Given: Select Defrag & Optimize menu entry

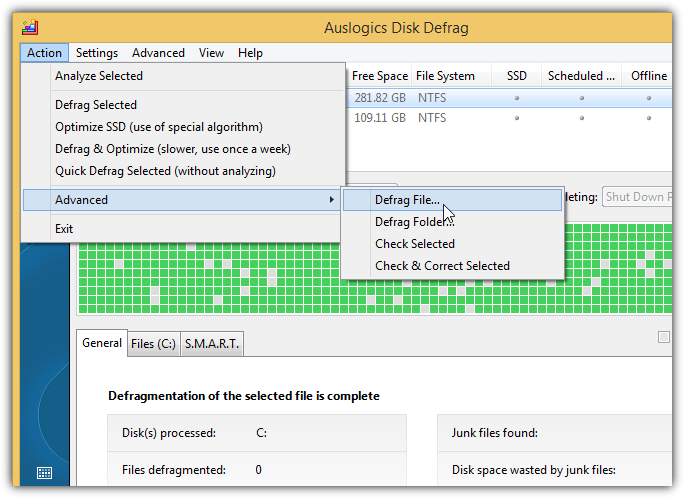Looking at the screenshot, I should pos(183,149).
